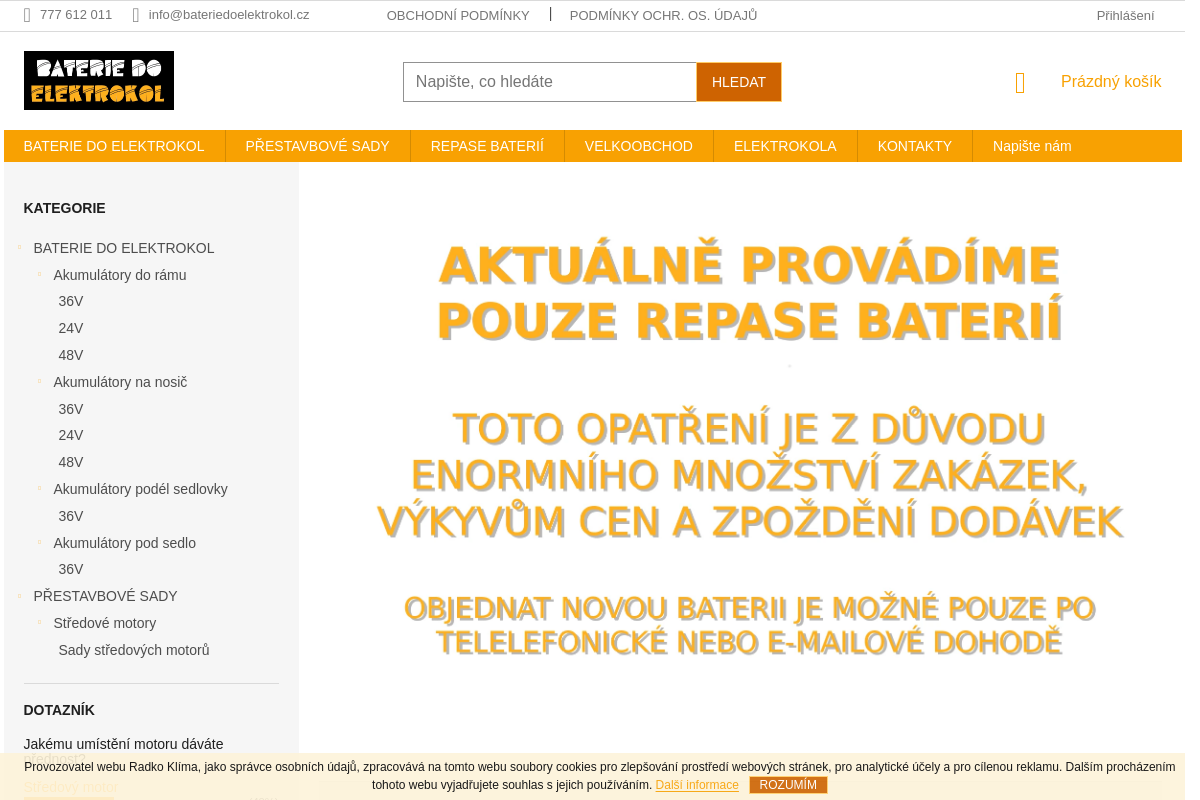
Task: Click the HLEDAT search button
Action: (739, 82)
